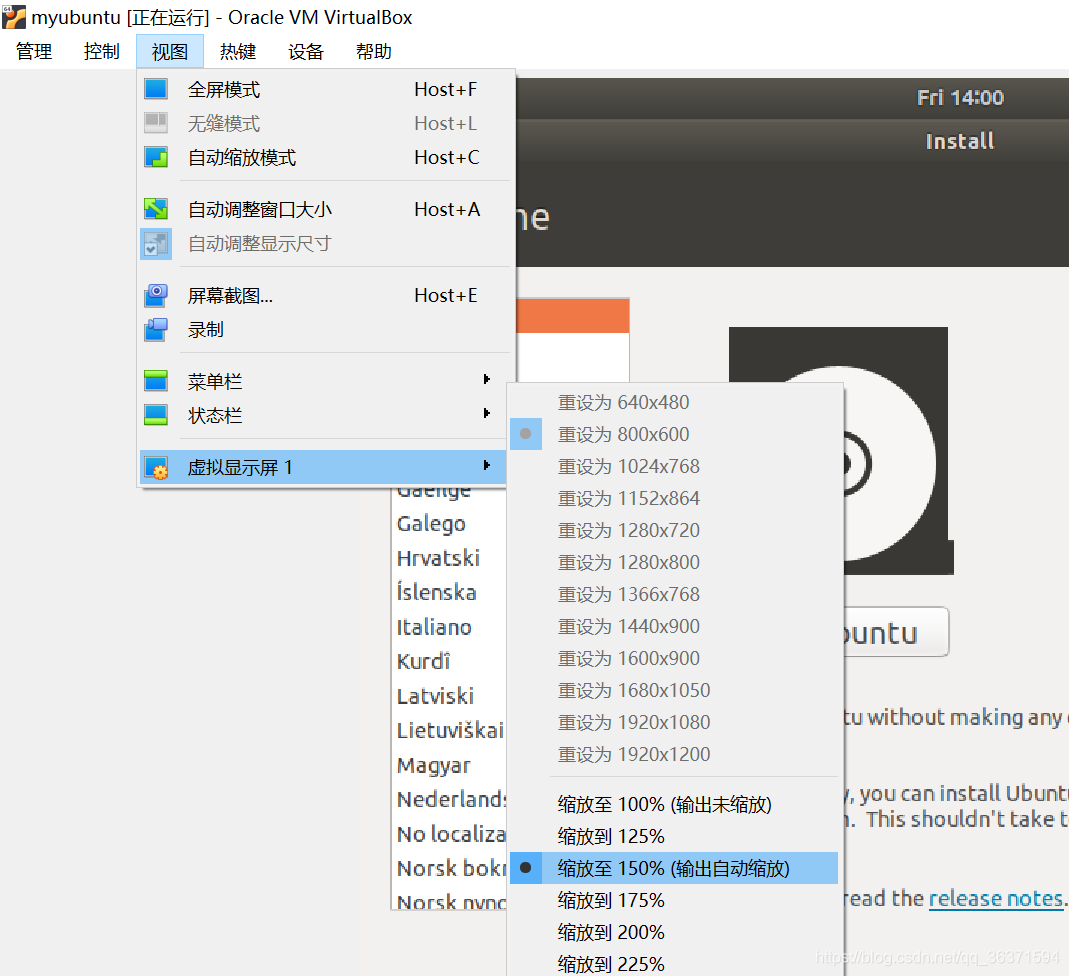
Task: Expand the 状态栏 submenu arrow
Action: (487, 413)
